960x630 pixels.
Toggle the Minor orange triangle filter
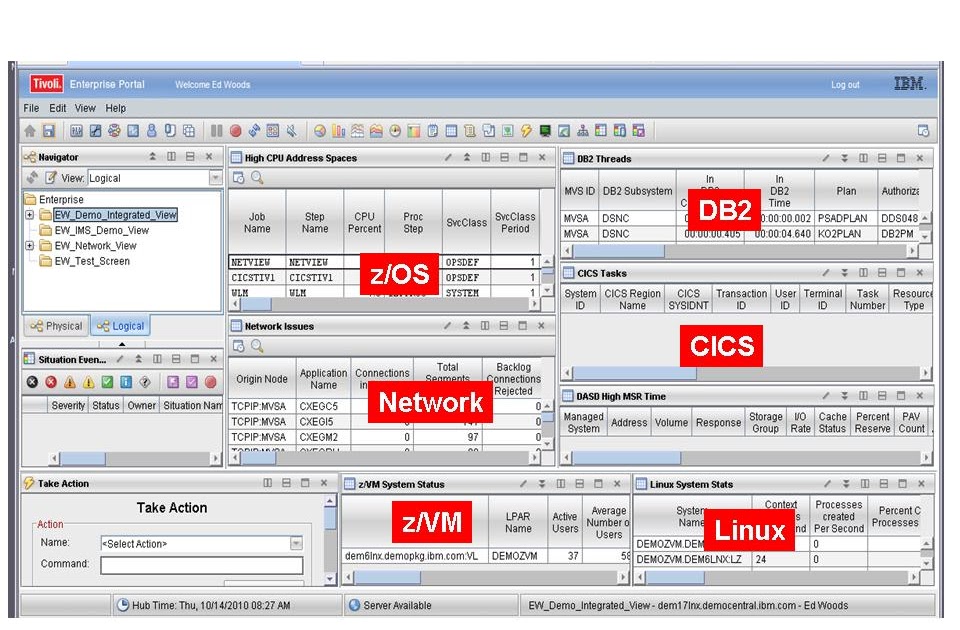tap(70, 382)
